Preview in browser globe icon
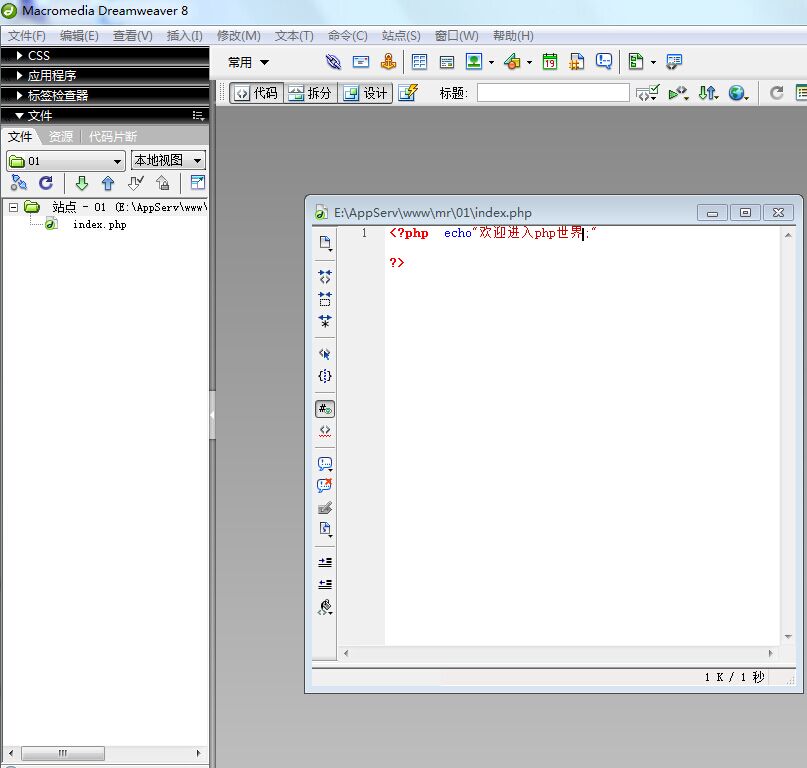 [739, 93]
